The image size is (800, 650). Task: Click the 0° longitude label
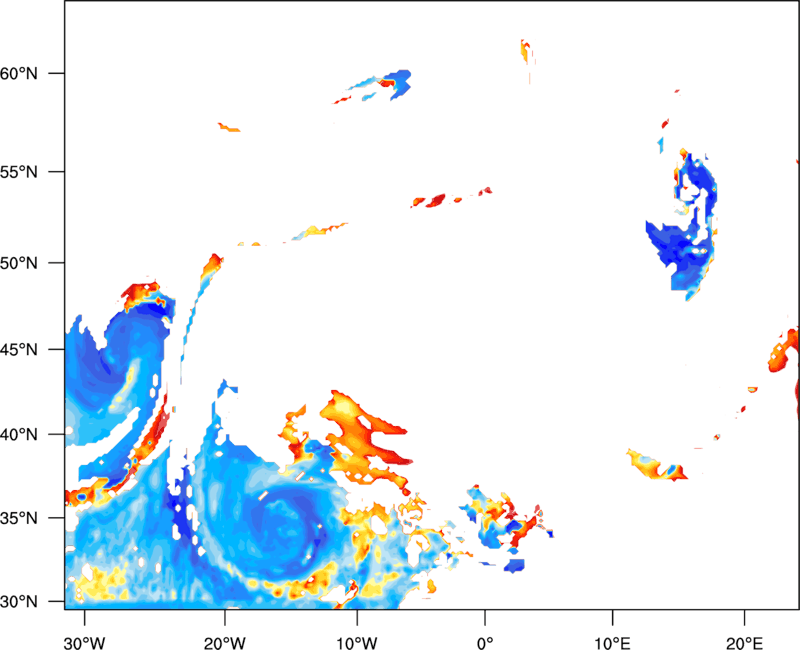click(485, 643)
